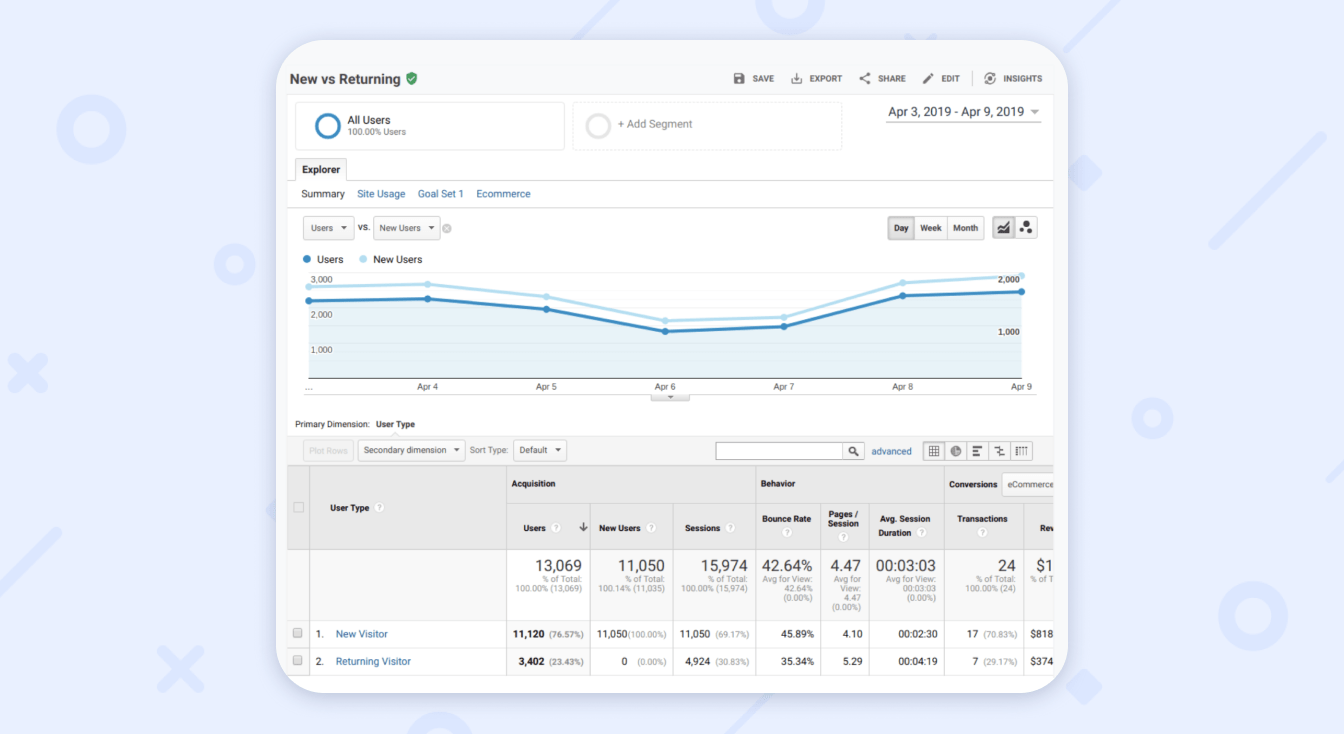Check the Returning Visitor row checkbox

pos(297,661)
